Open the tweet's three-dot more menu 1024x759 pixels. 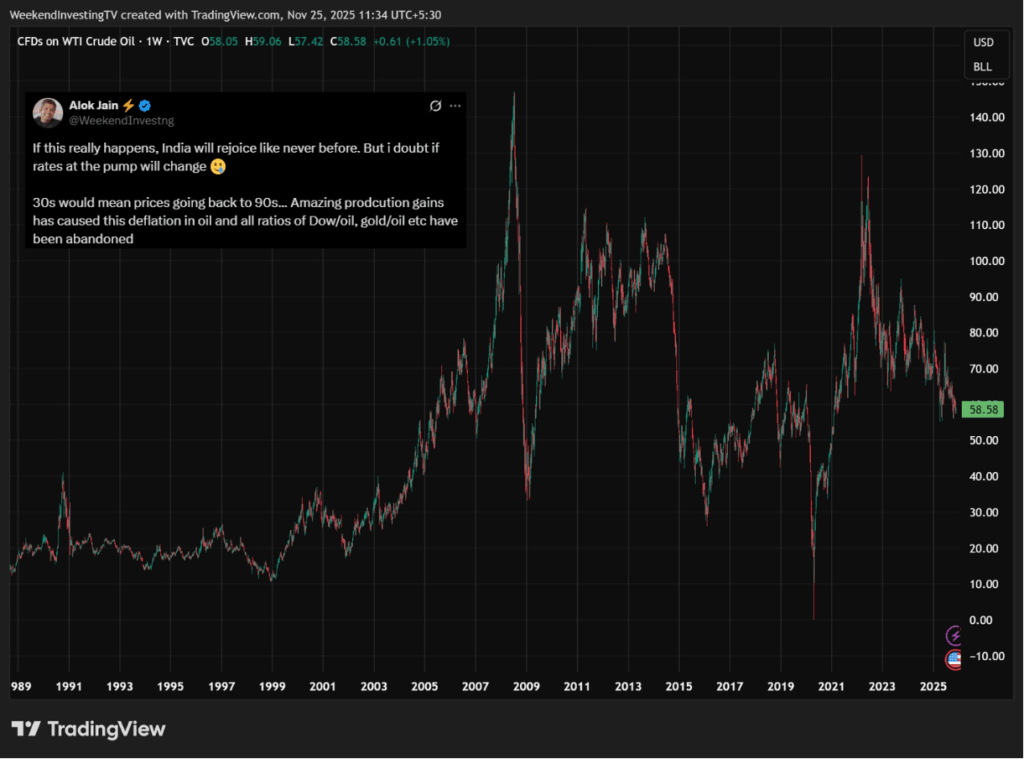455,106
